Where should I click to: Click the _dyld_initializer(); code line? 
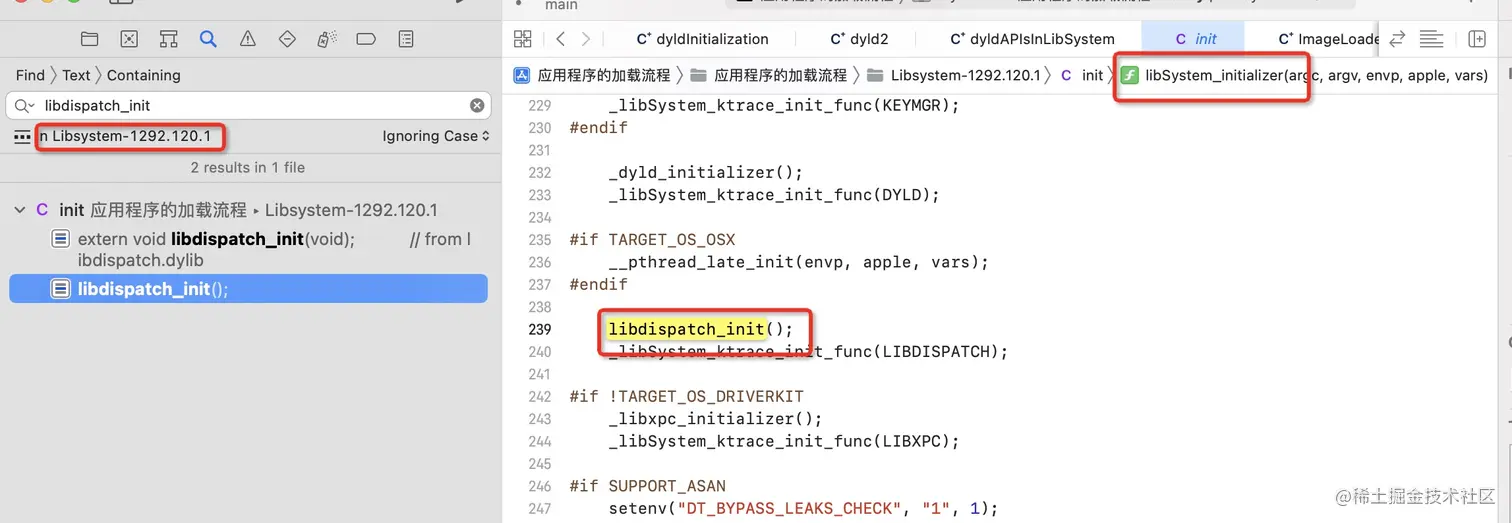point(705,172)
